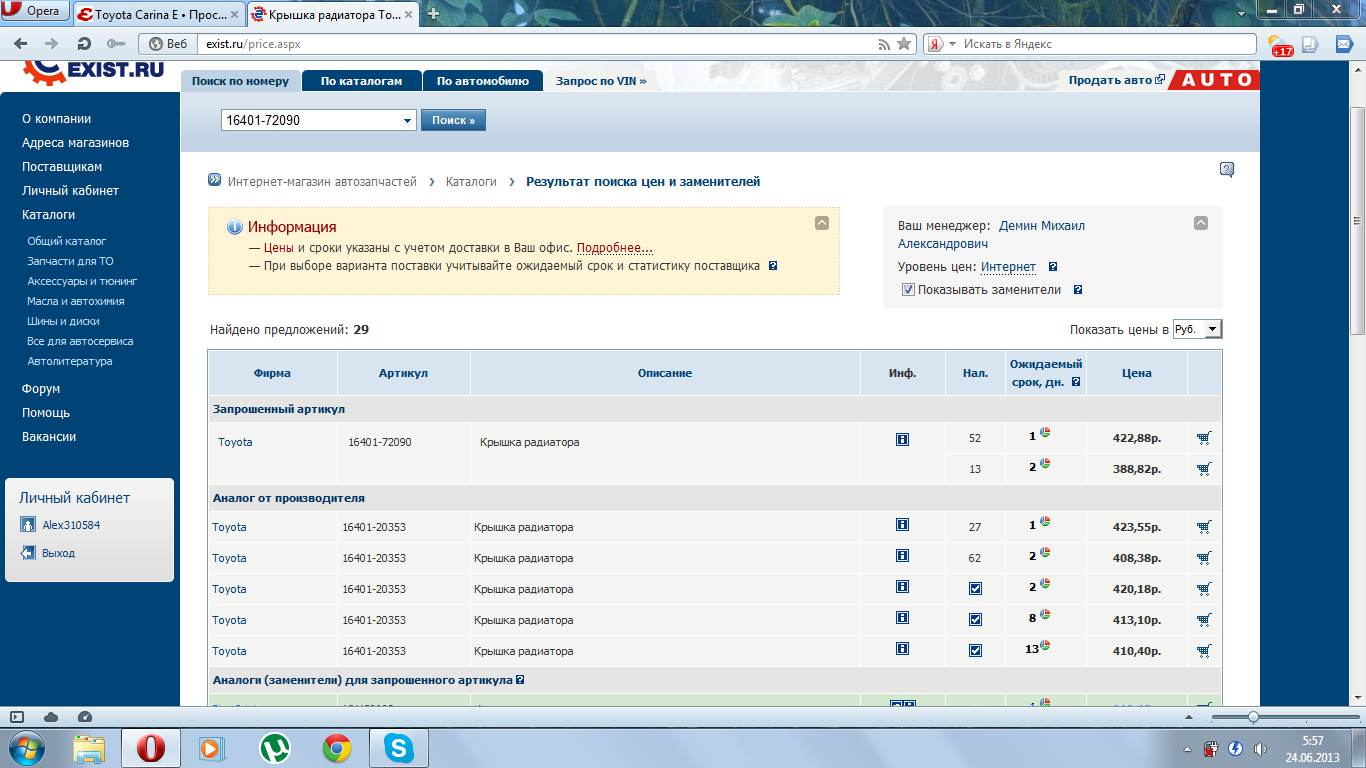Click the help icon next to Уровень цен

(x=1053, y=267)
